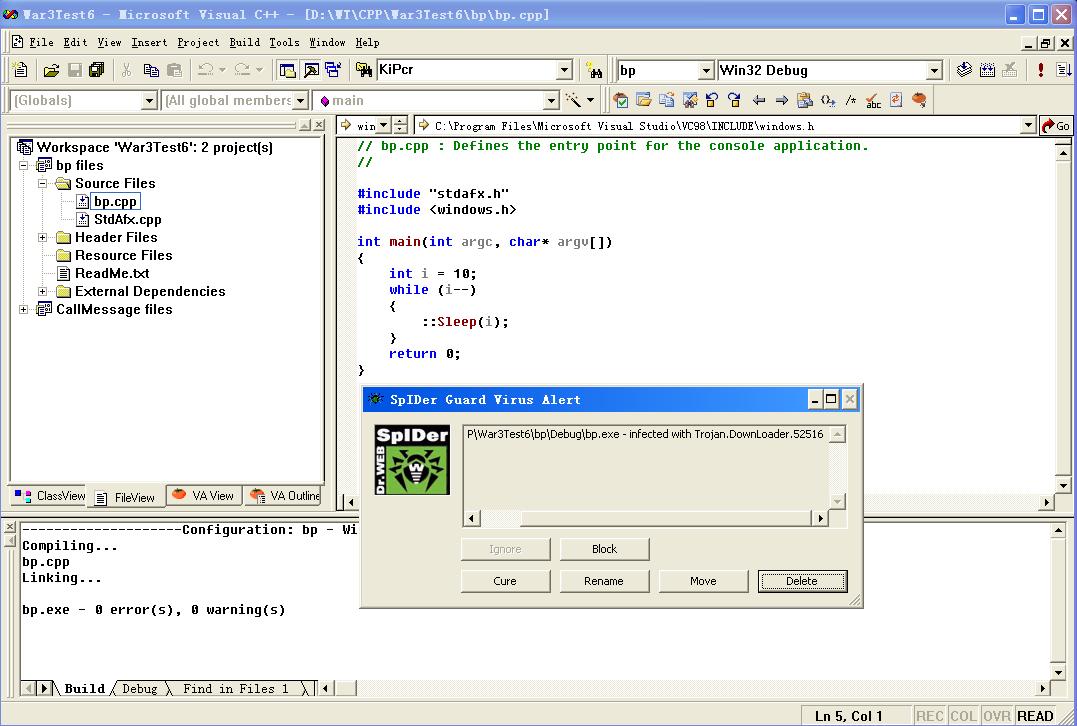This screenshot has width=1077, height=726.
Task: Click the Undo arrow icon
Action: click(205, 70)
